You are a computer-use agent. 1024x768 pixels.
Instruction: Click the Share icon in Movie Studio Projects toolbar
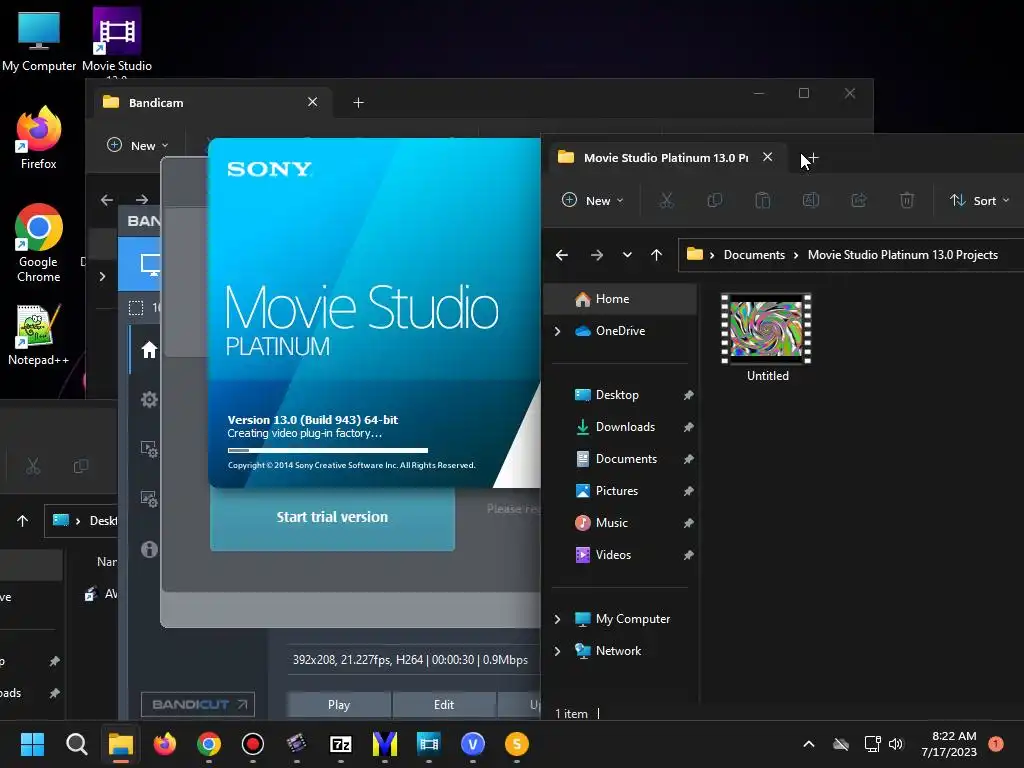pyautogui.click(x=859, y=200)
